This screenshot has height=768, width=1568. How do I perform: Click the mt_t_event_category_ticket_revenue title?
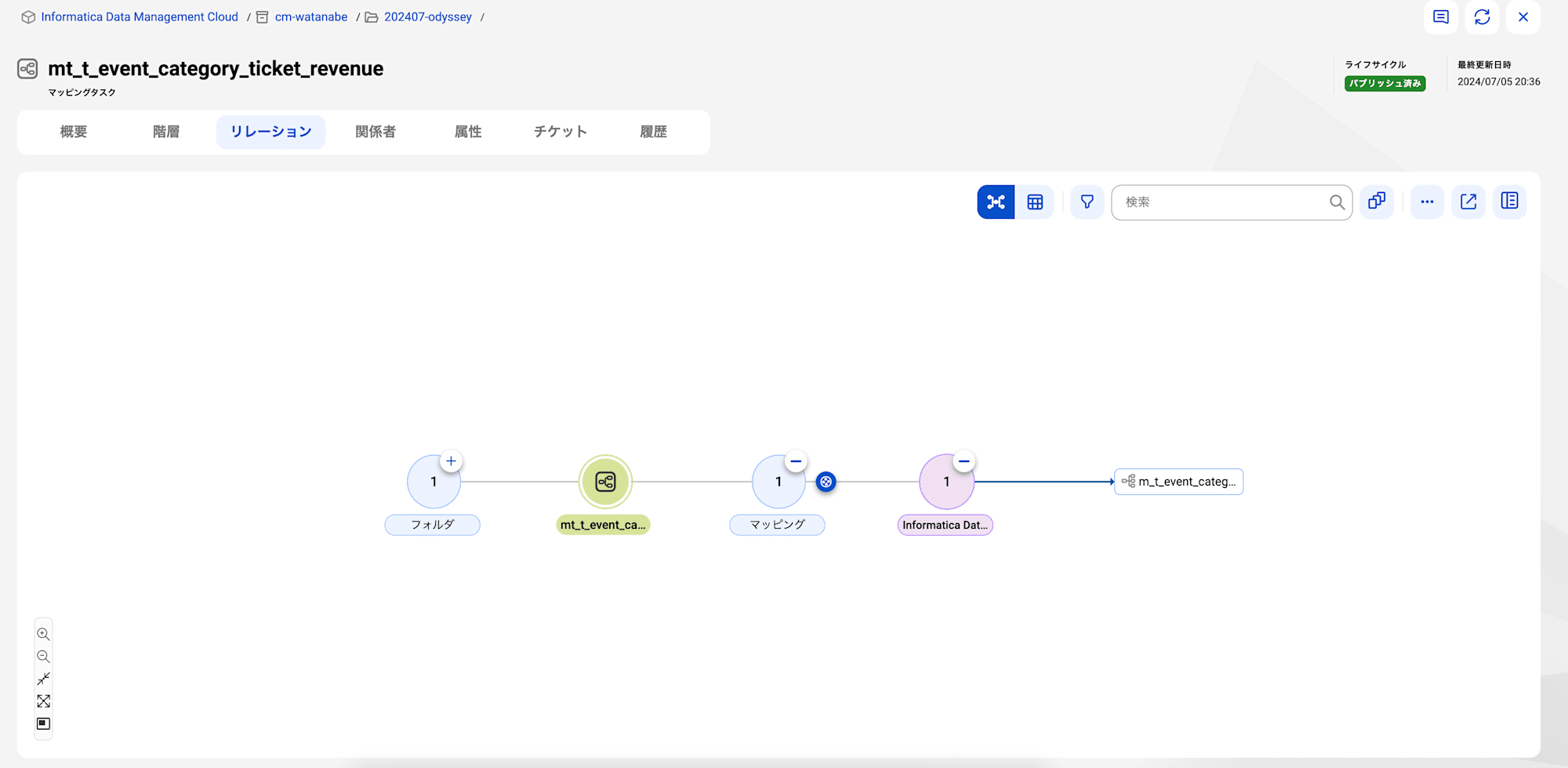(216, 69)
